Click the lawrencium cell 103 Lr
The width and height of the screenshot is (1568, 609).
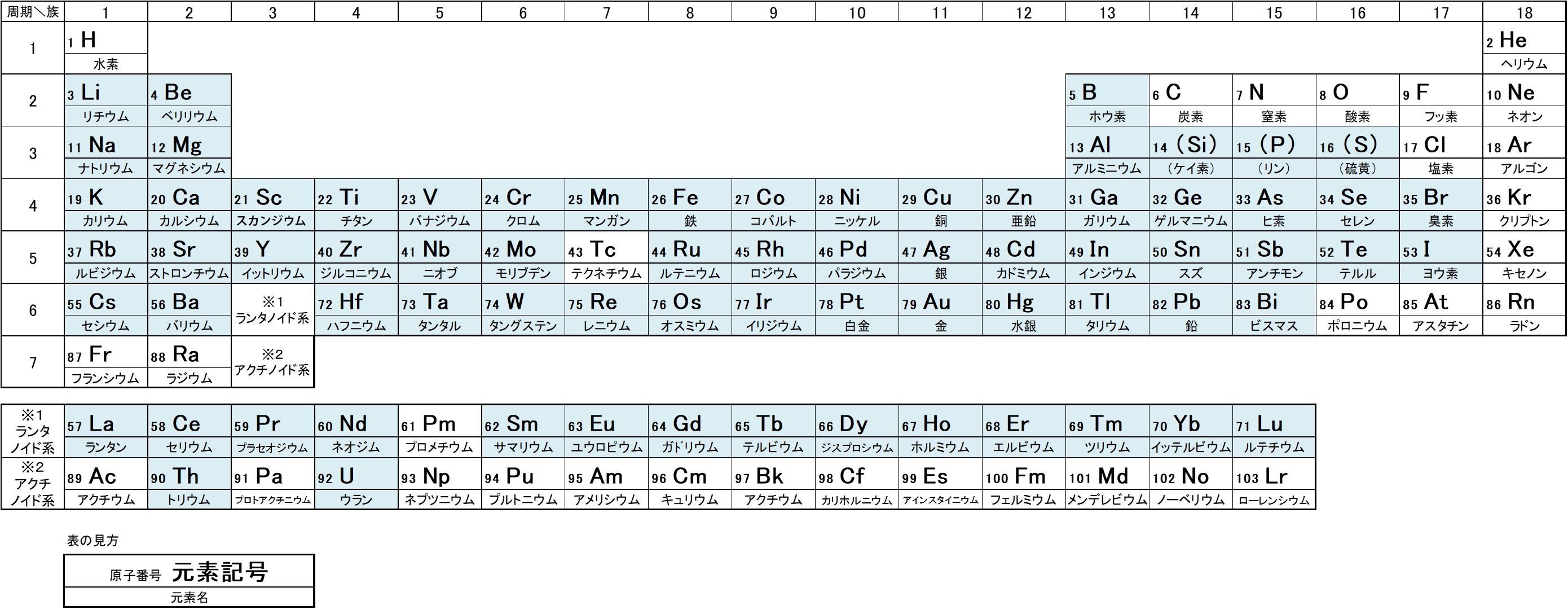(x=1274, y=484)
